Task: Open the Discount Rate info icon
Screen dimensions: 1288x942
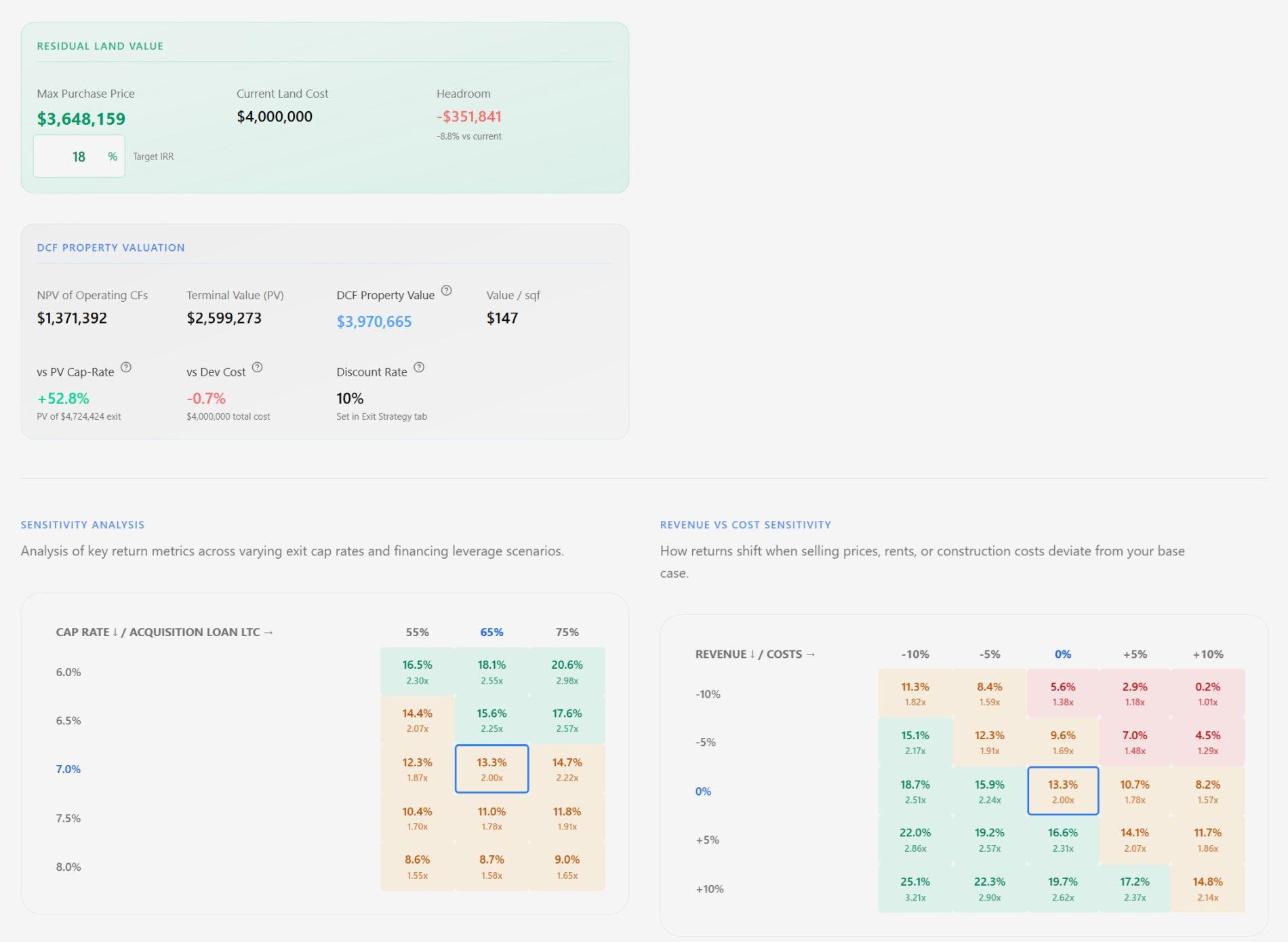Action: click(419, 368)
